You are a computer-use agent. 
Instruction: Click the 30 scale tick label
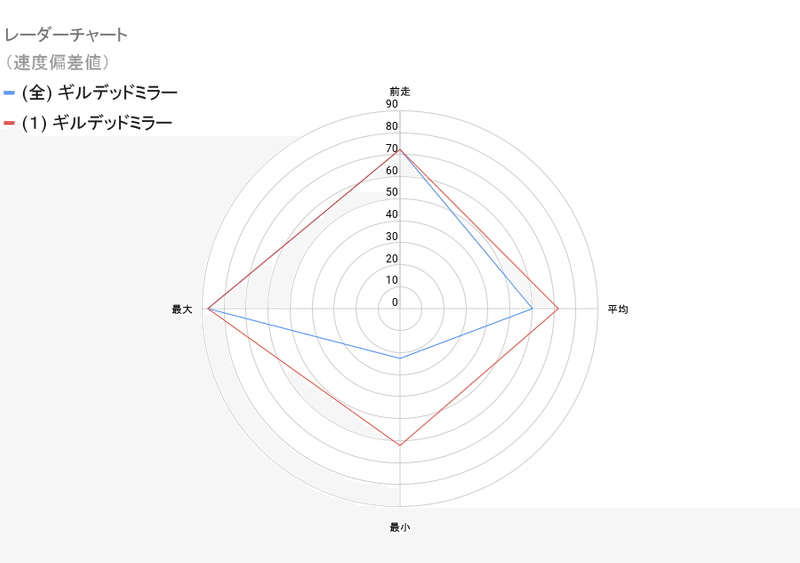pos(392,236)
